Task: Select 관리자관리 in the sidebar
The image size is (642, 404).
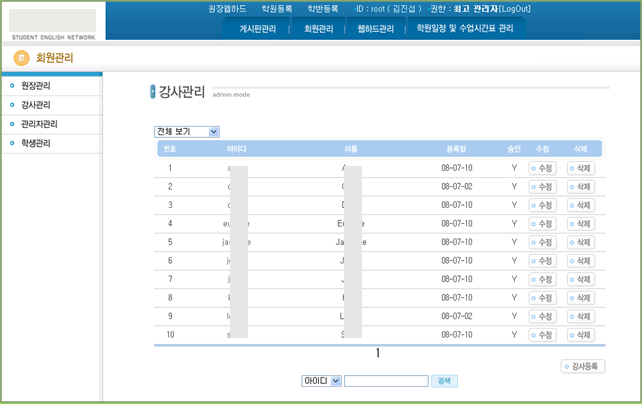Action: [39, 124]
